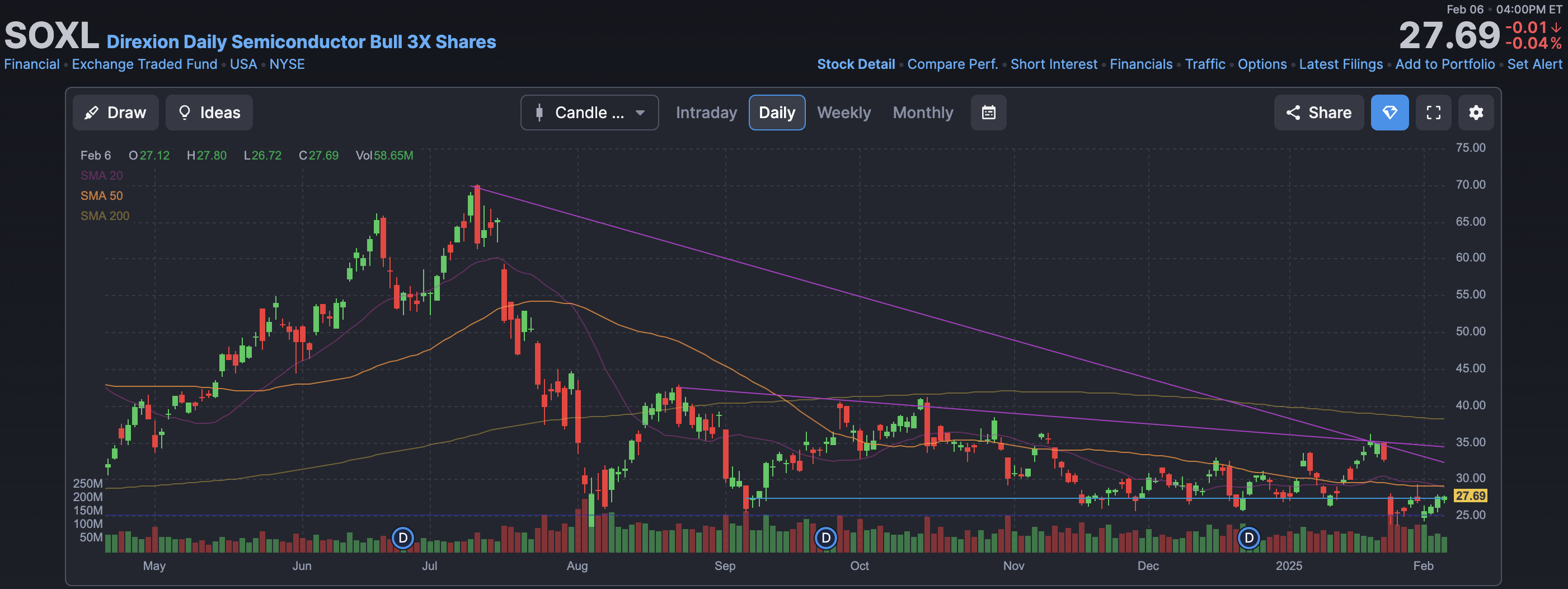Click the dividend marker near 2025
Image resolution: width=1568 pixels, height=589 pixels.
click(1249, 538)
